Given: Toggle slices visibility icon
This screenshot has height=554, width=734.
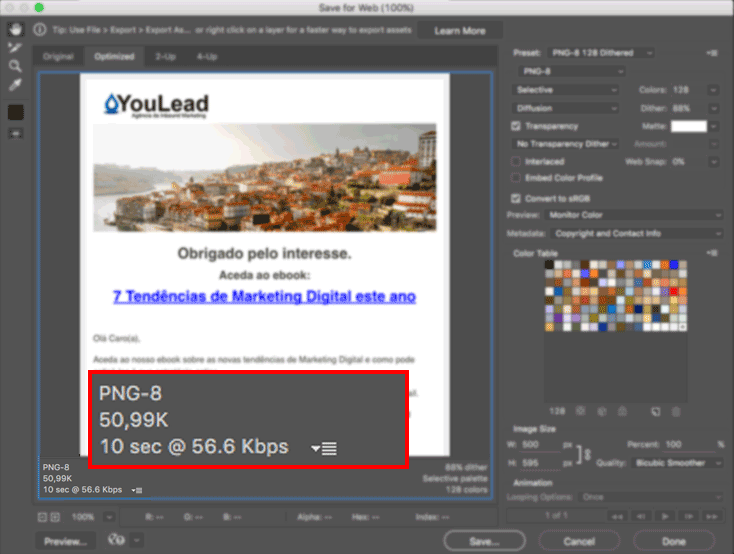Looking at the screenshot, I should 15,133.
